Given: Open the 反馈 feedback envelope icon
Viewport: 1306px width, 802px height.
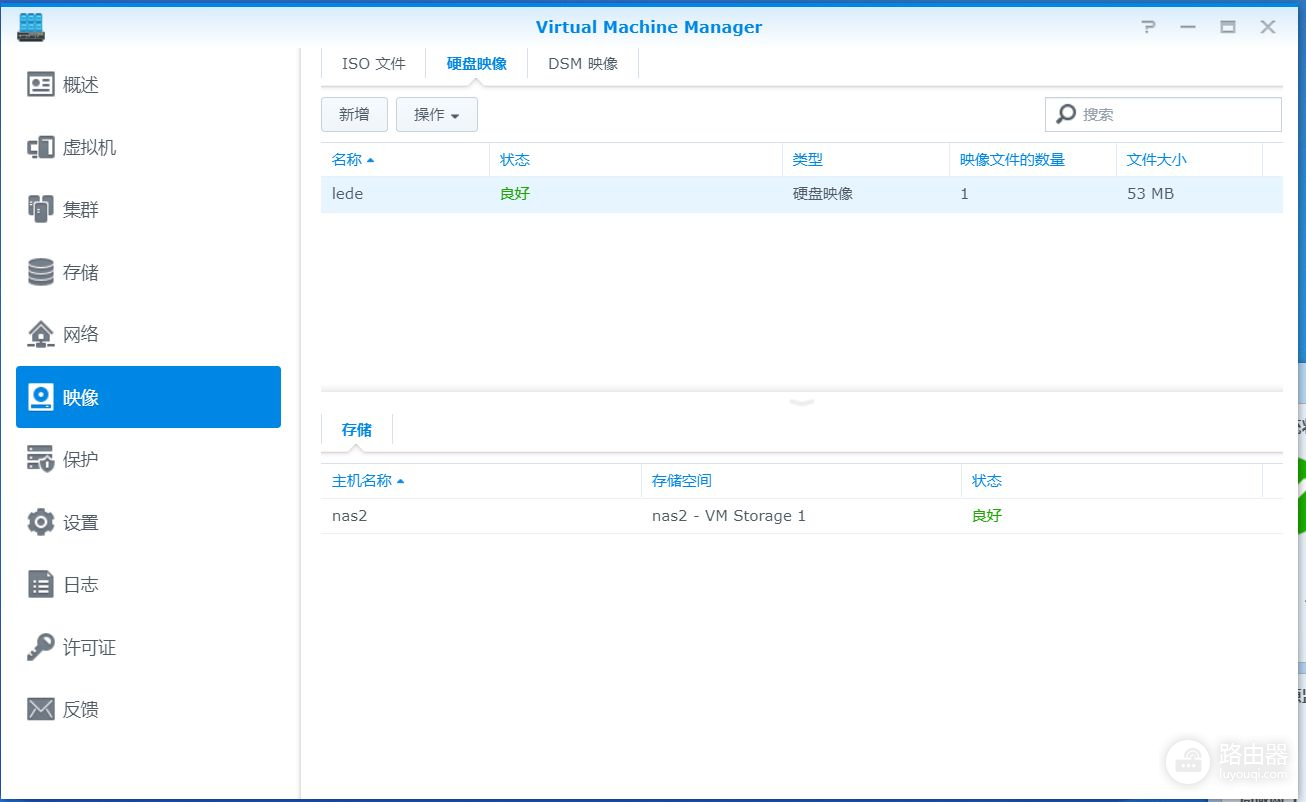Looking at the screenshot, I should point(41,709).
